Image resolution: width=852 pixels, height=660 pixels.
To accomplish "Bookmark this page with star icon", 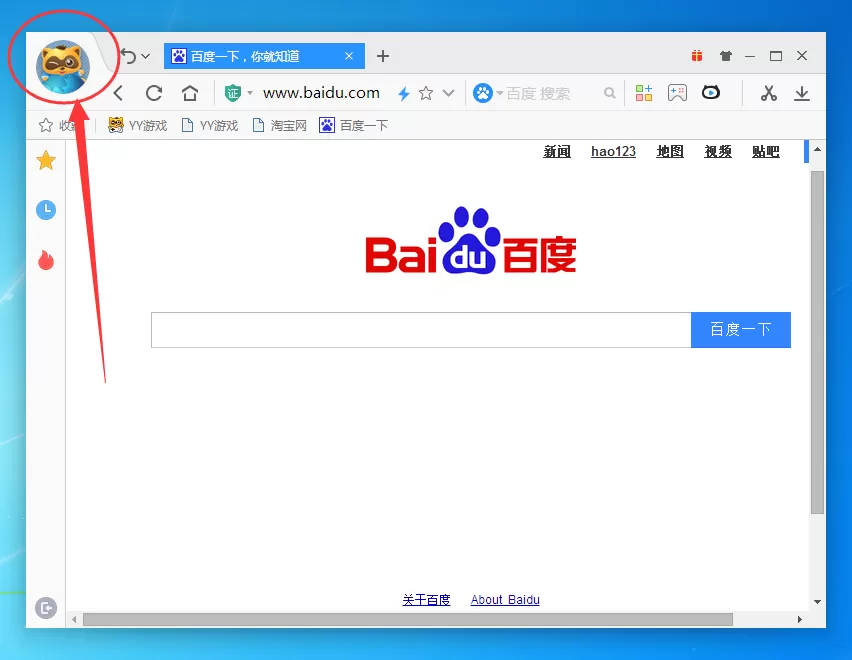I will click(x=426, y=93).
